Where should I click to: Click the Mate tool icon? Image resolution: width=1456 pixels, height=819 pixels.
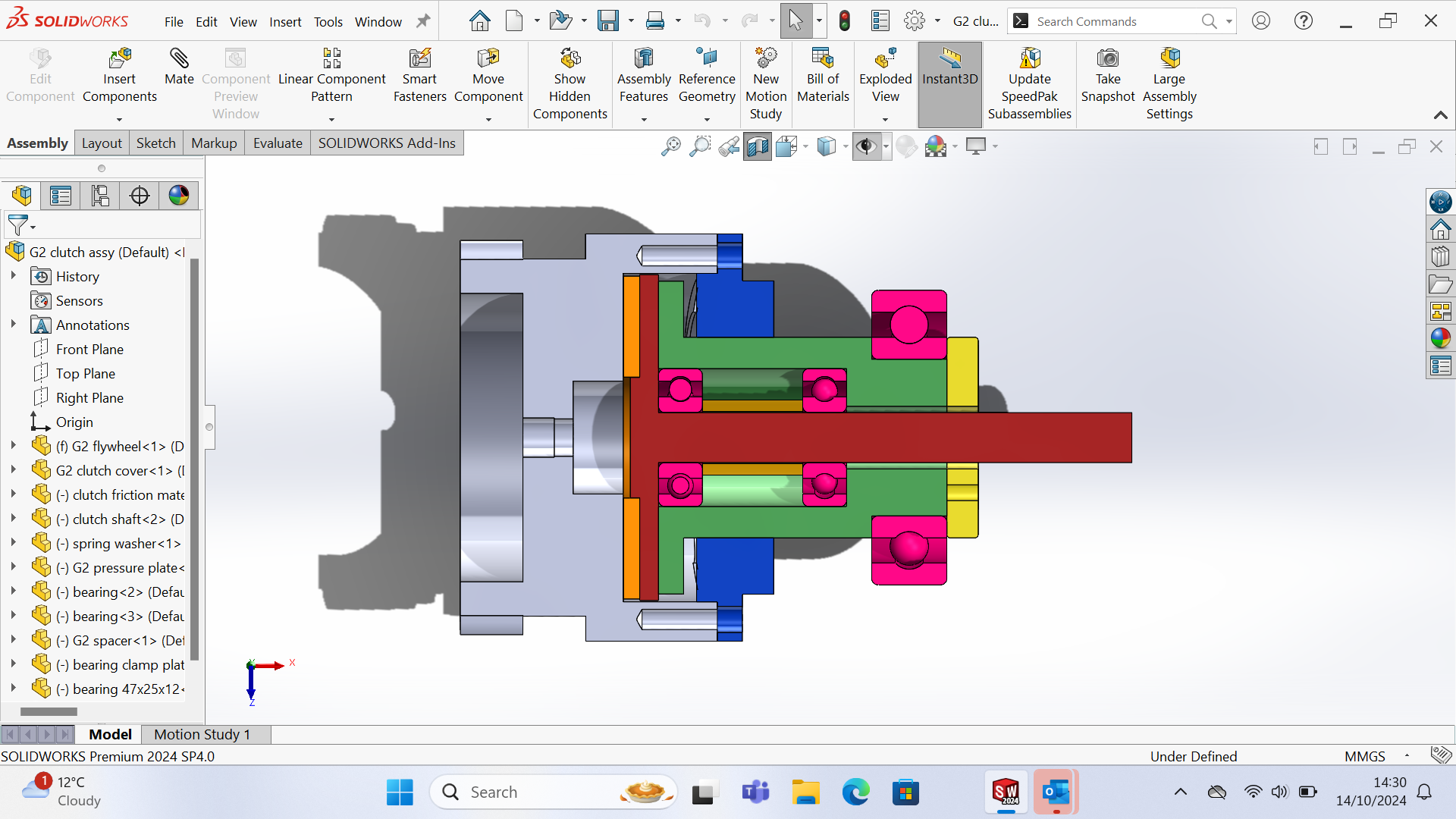[179, 60]
